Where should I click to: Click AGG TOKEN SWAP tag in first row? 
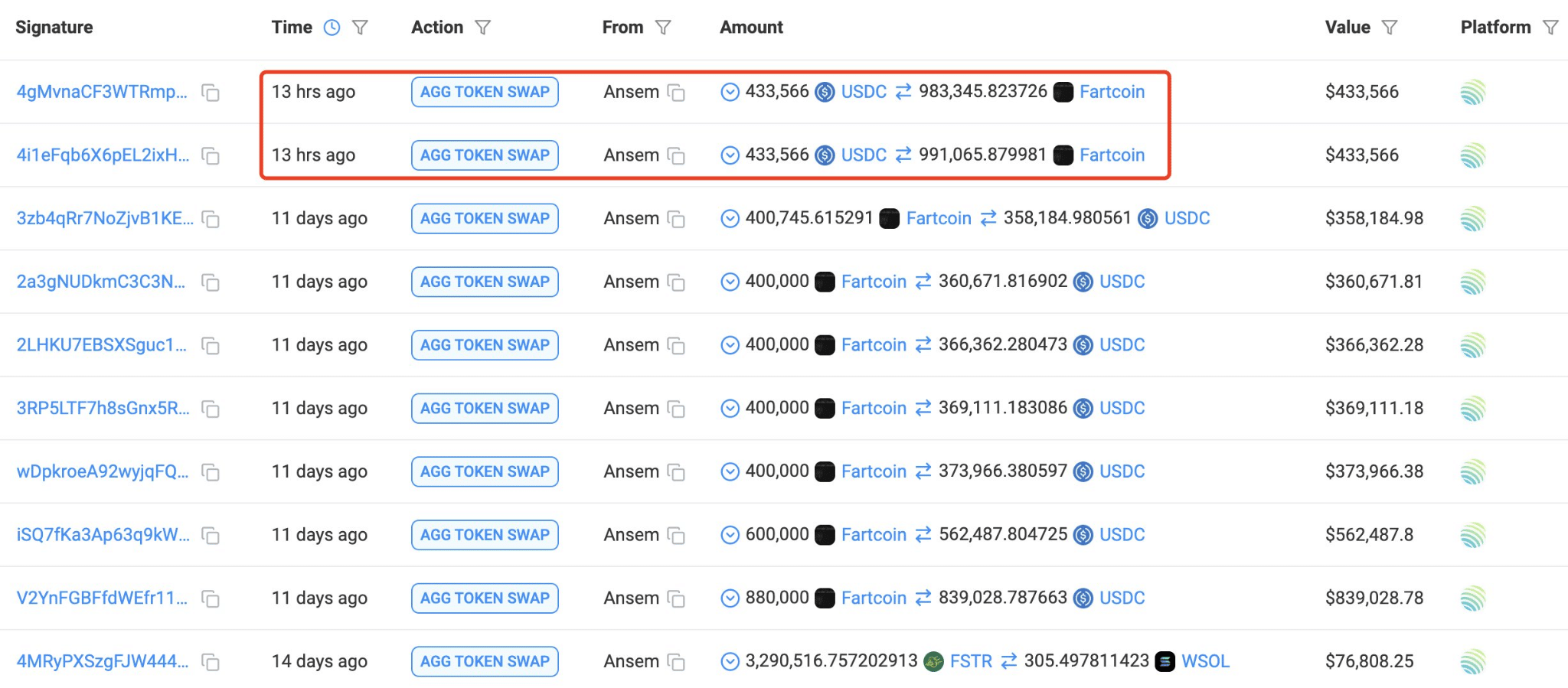[x=485, y=92]
